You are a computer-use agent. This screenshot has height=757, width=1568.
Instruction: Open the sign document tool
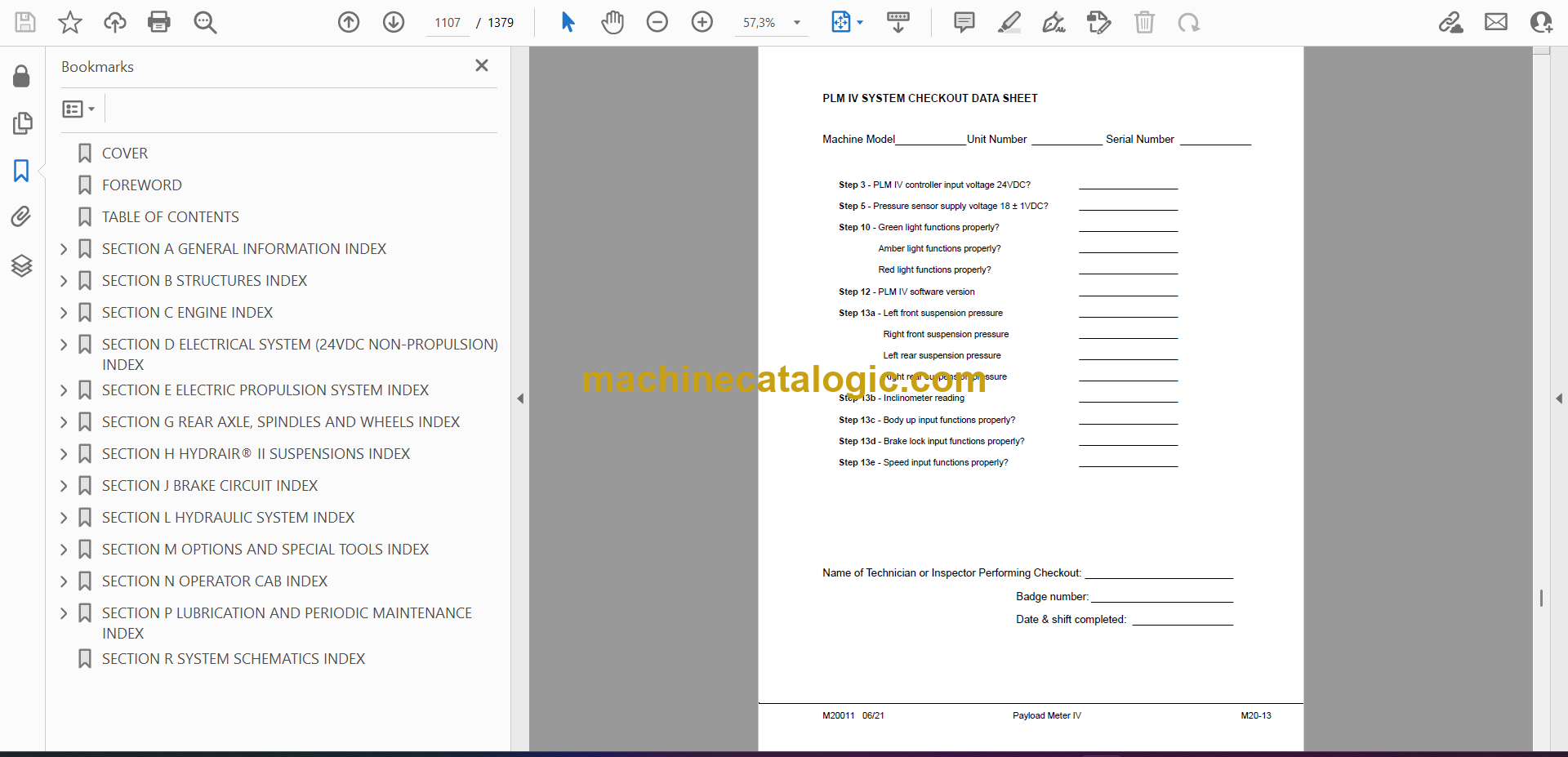[x=1054, y=22]
